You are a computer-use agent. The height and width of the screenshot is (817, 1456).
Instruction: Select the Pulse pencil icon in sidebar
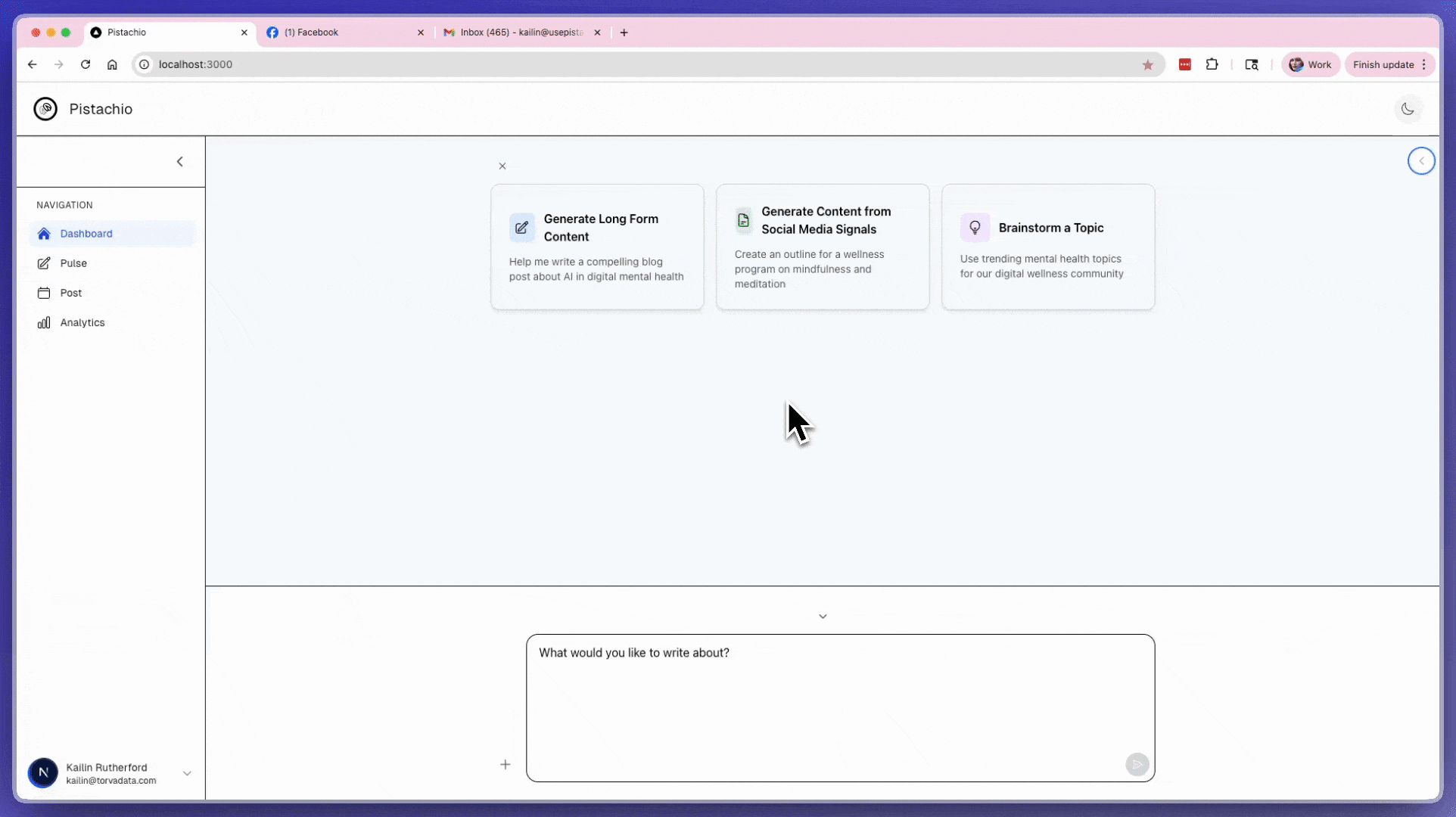pyautogui.click(x=44, y=262)
